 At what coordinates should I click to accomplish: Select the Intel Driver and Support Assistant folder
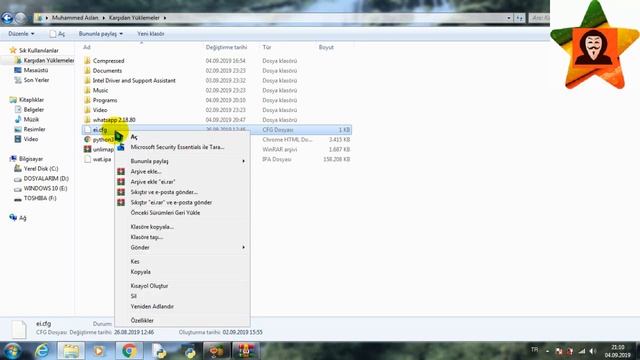click(x=134, y=80)
